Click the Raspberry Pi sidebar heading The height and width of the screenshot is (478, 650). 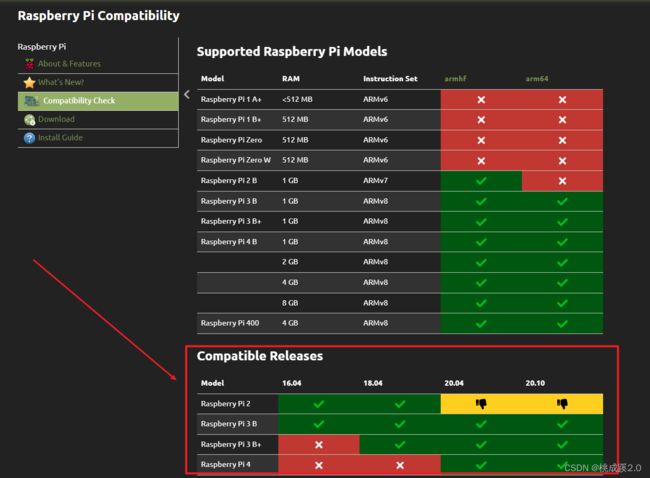41,46
